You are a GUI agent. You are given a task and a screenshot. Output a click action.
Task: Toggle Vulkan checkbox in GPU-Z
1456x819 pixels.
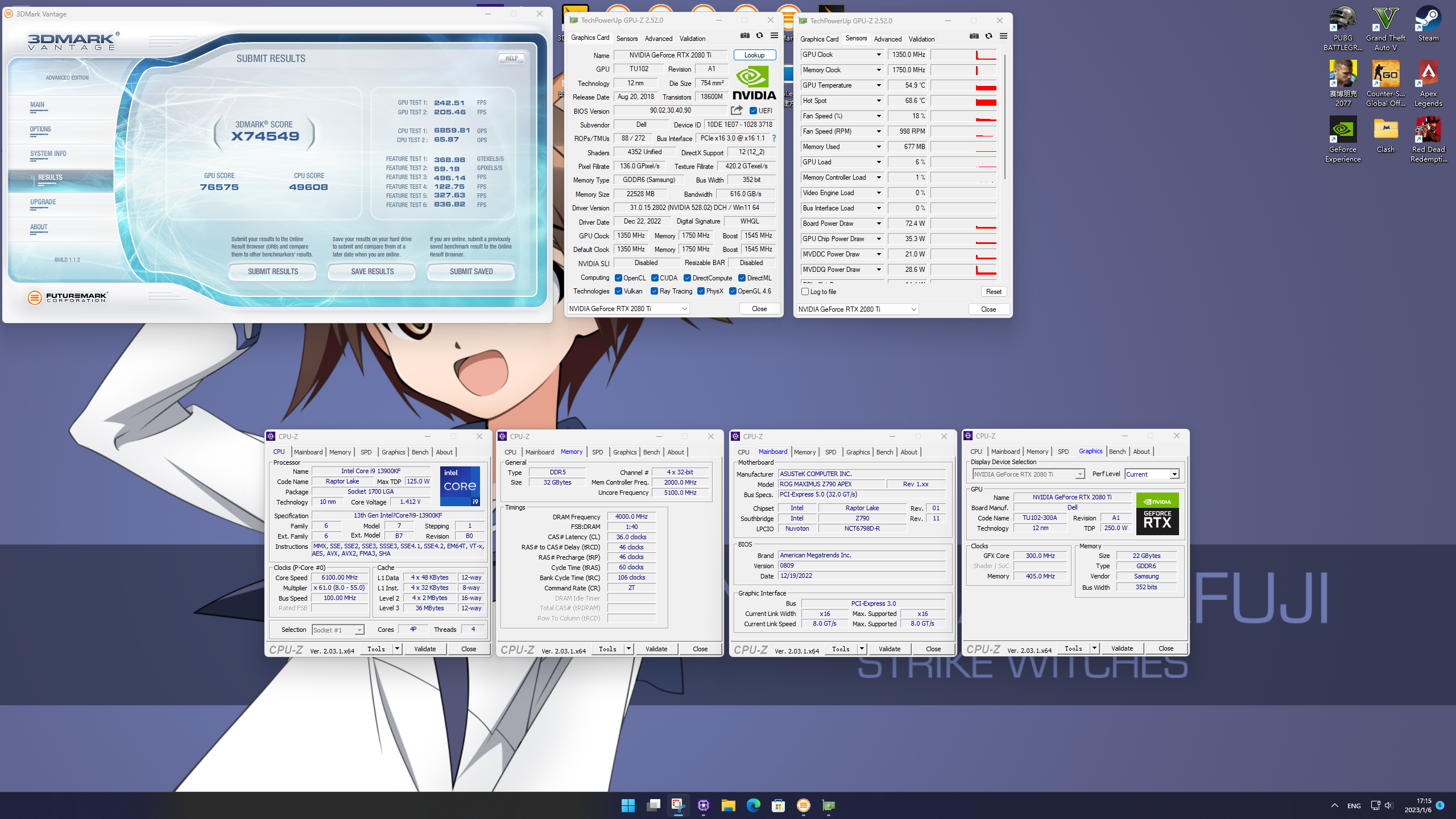point(618,291)
